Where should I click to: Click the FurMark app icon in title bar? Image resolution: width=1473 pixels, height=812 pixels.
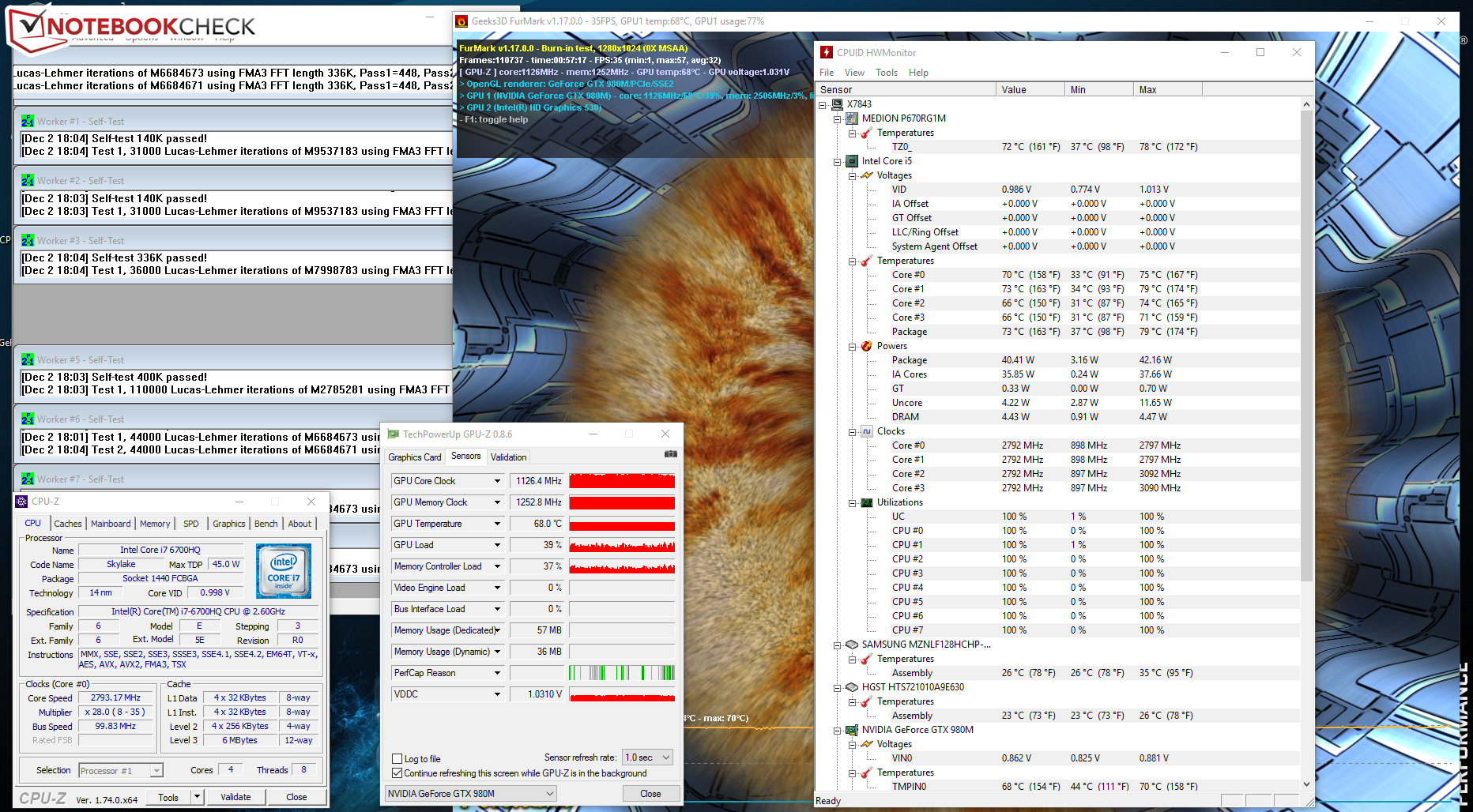coord(462,21)
